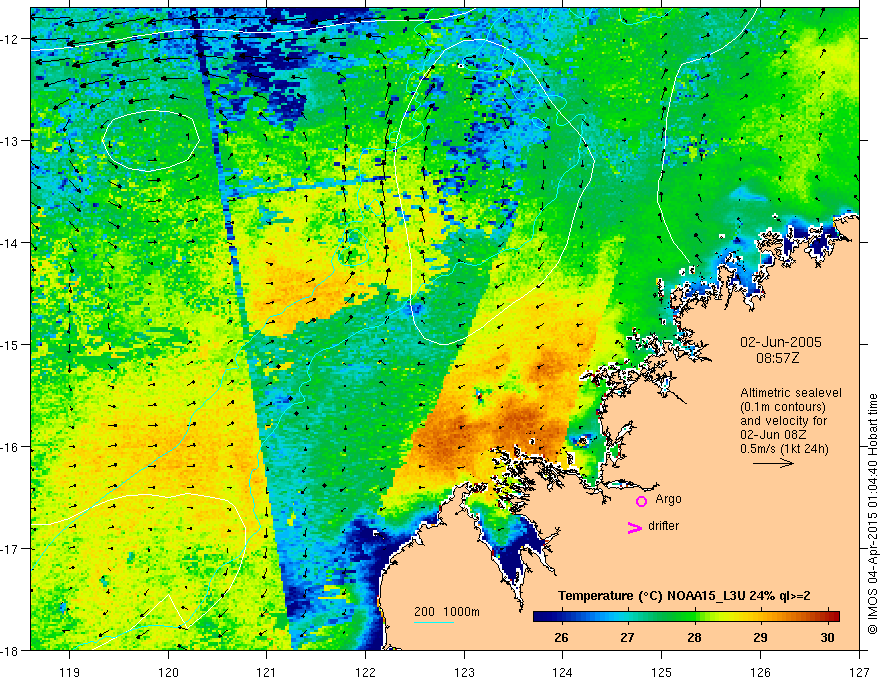Click the 27 color bar tick label

point(627,638)
